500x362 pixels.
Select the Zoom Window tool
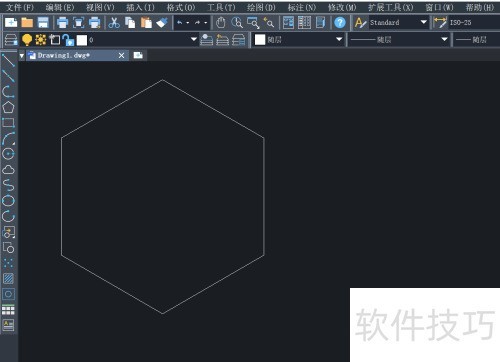coord(253,23)
